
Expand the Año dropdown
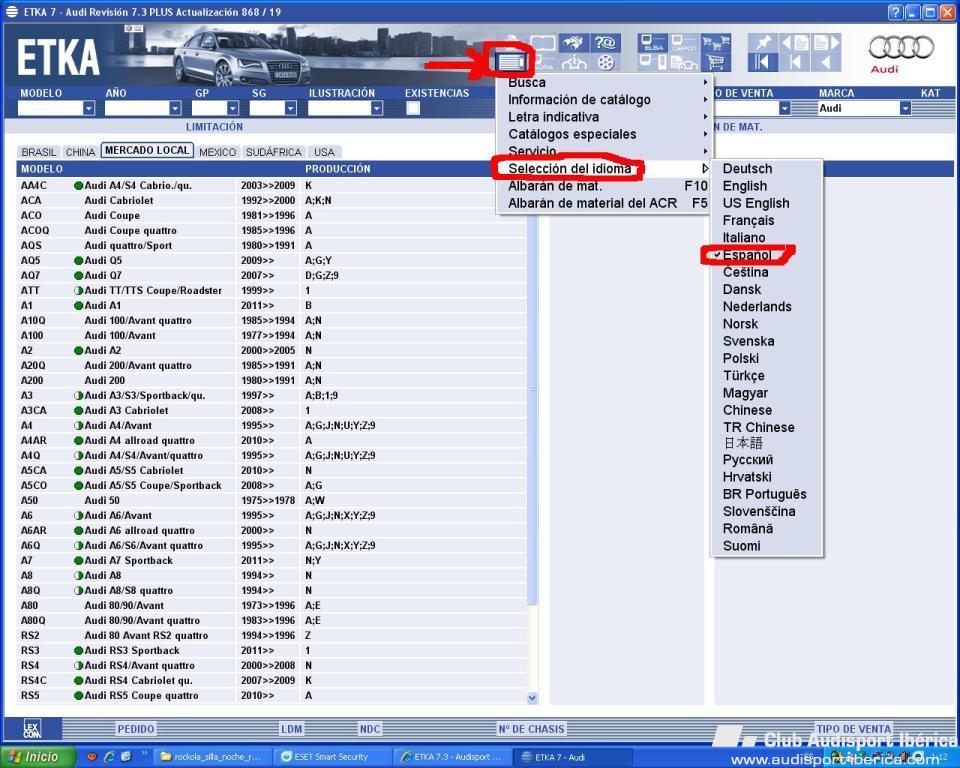tap(176, 108)
